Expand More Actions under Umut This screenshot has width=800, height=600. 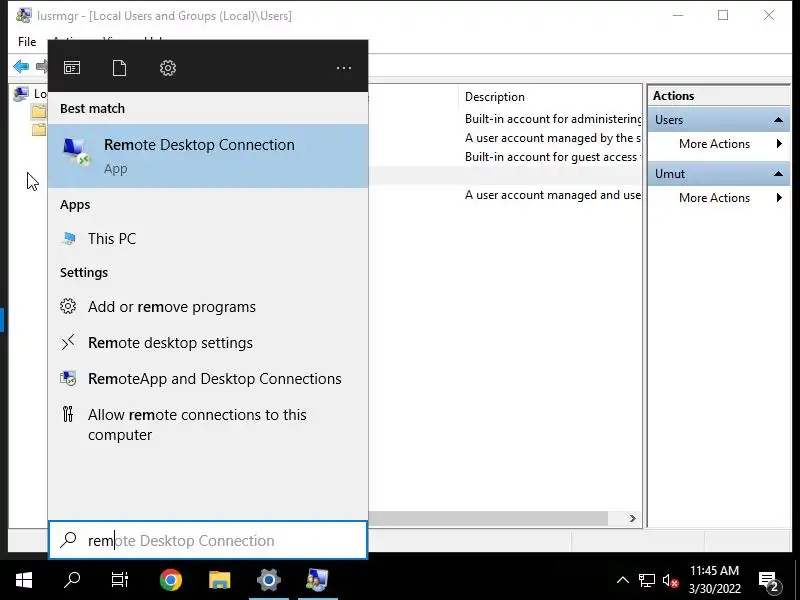coord(718,198)
